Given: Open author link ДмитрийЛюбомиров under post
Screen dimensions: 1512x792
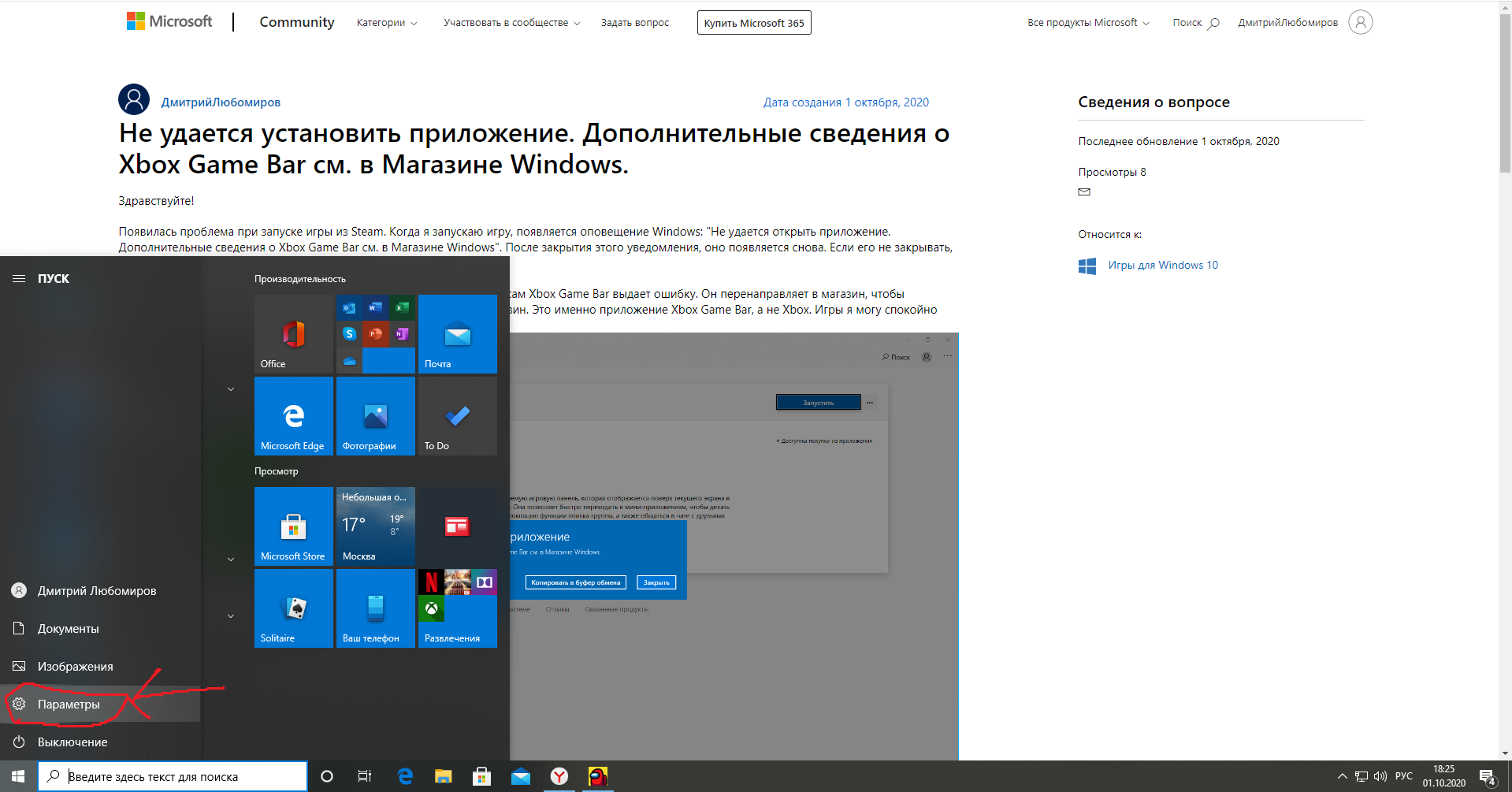Looking at the screenshot, I should pos(221,102).
